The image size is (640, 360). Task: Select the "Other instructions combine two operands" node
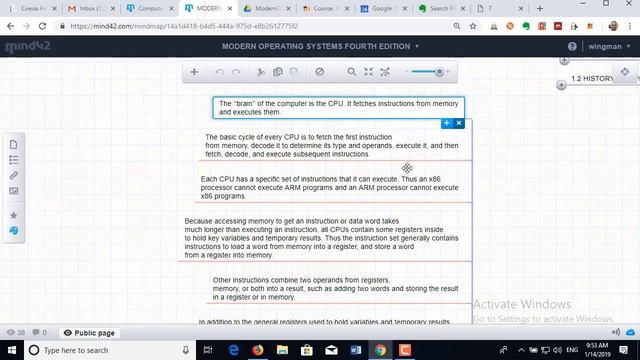[x=335, y=289]
